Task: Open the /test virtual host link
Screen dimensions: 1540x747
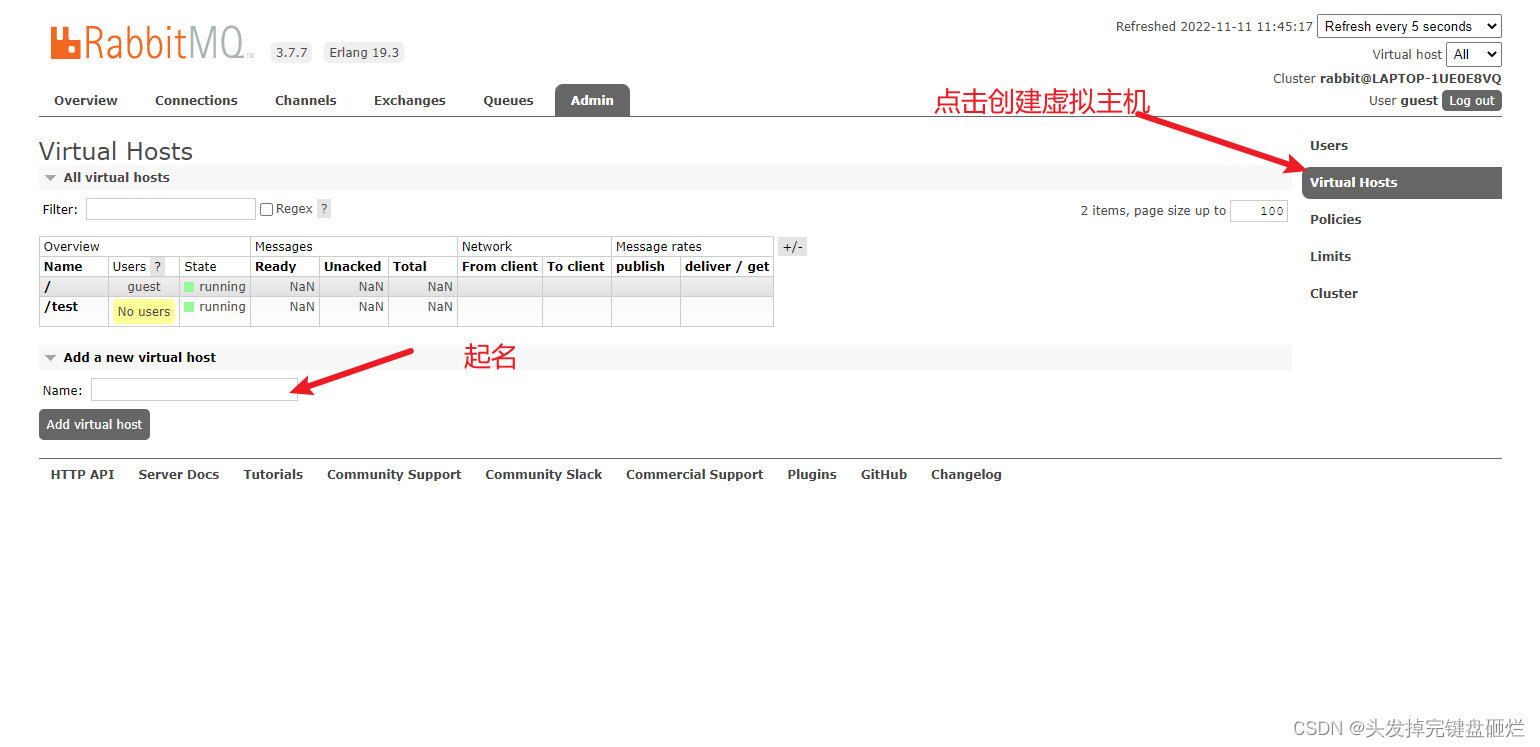Action: (61, 307)
